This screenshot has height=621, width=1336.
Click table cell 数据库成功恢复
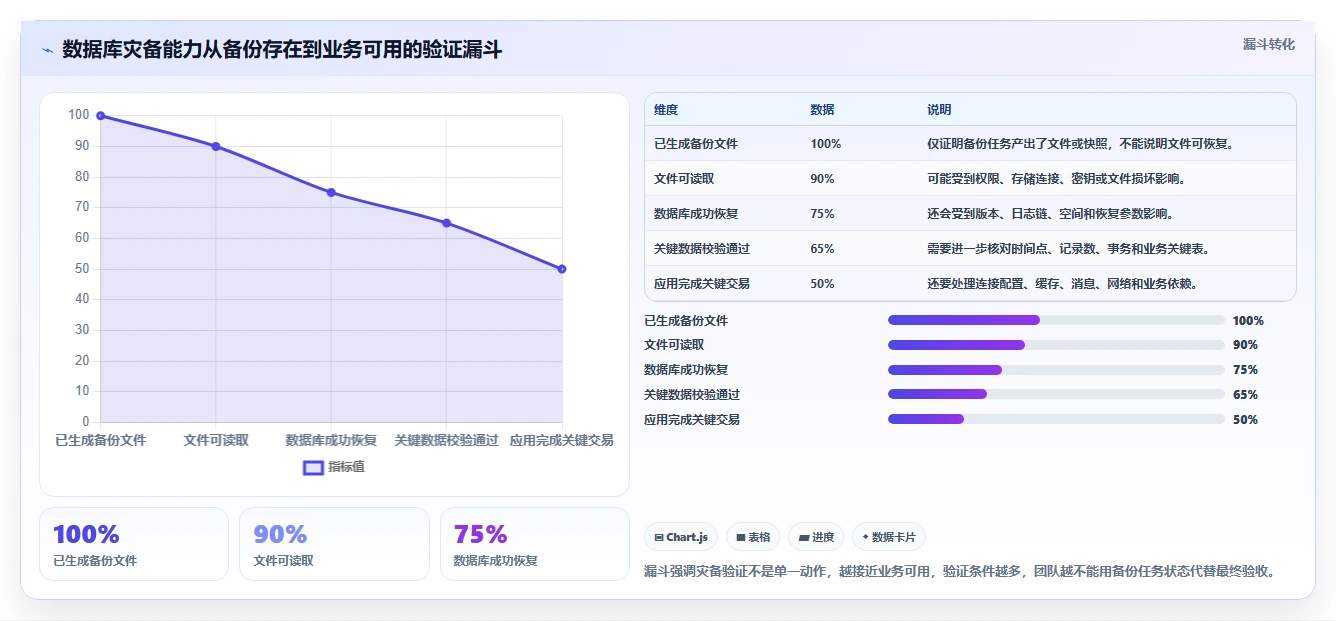pyautogui.click(x=696, y=214)
